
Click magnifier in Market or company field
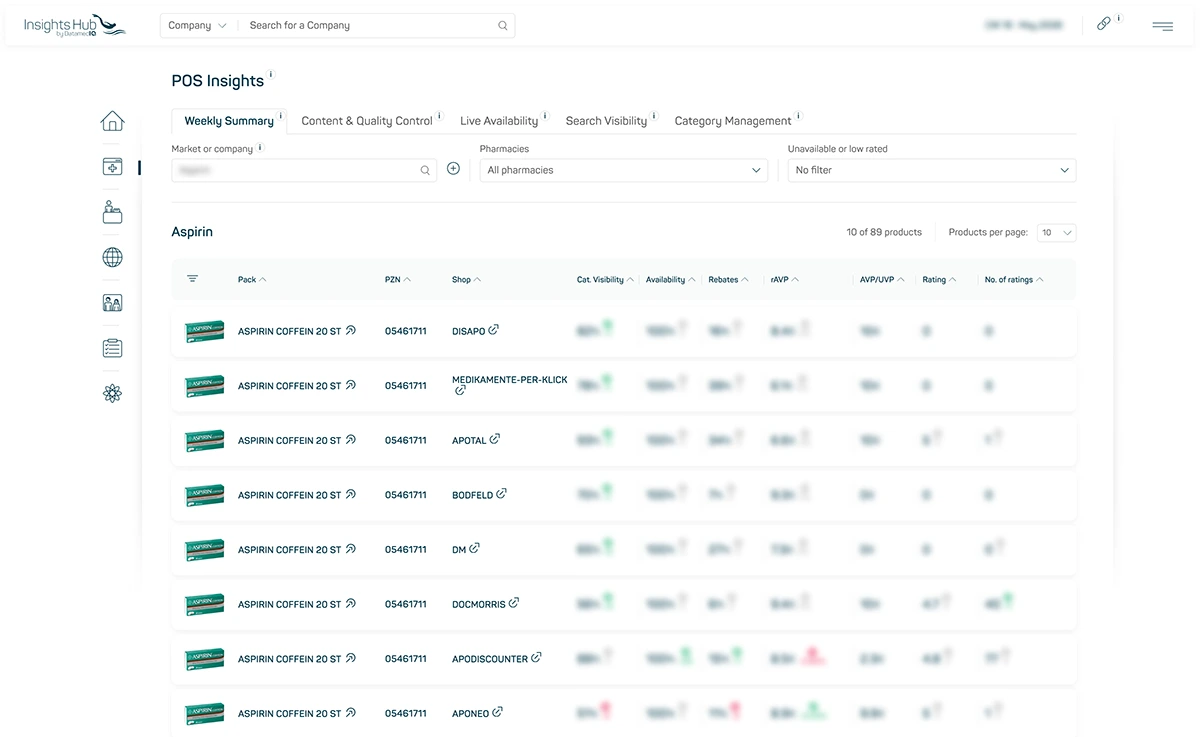point(425,171)
